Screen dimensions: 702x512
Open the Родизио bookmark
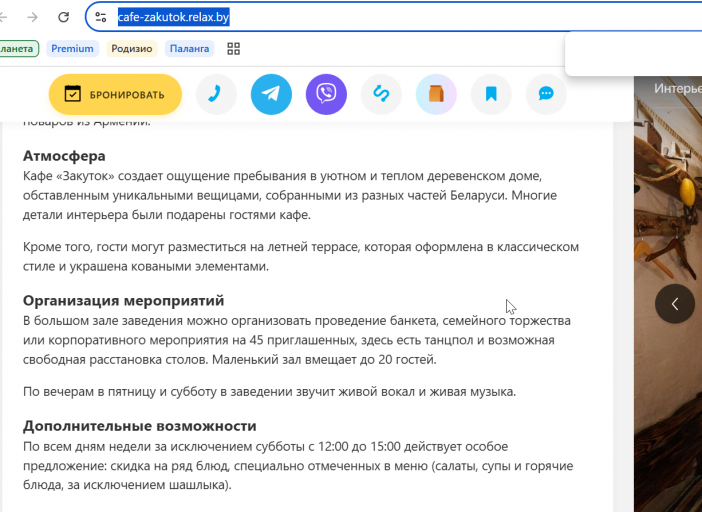tap(132, 49)
